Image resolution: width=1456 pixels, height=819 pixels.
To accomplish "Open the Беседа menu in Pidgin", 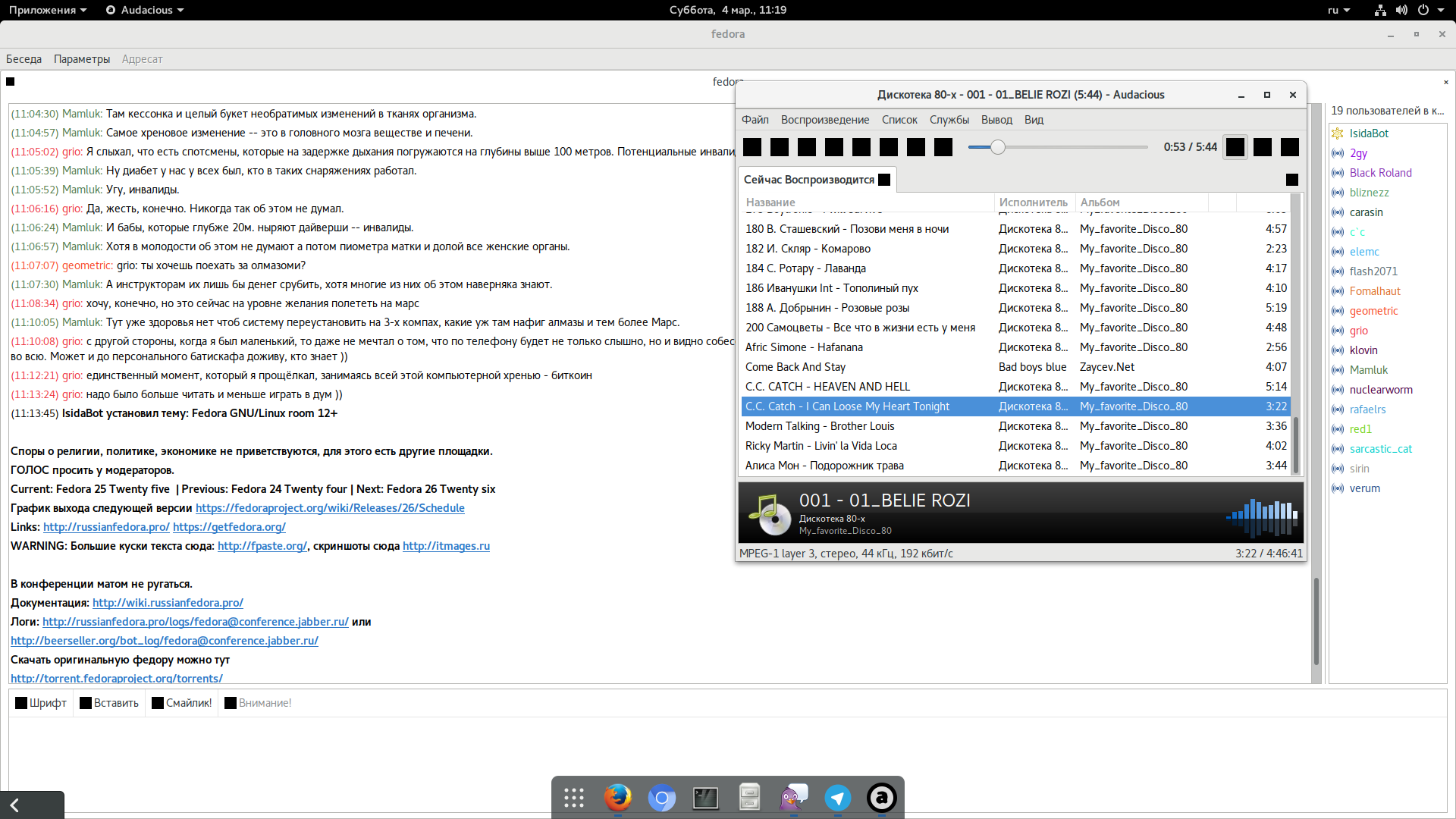I will point(24,59).
